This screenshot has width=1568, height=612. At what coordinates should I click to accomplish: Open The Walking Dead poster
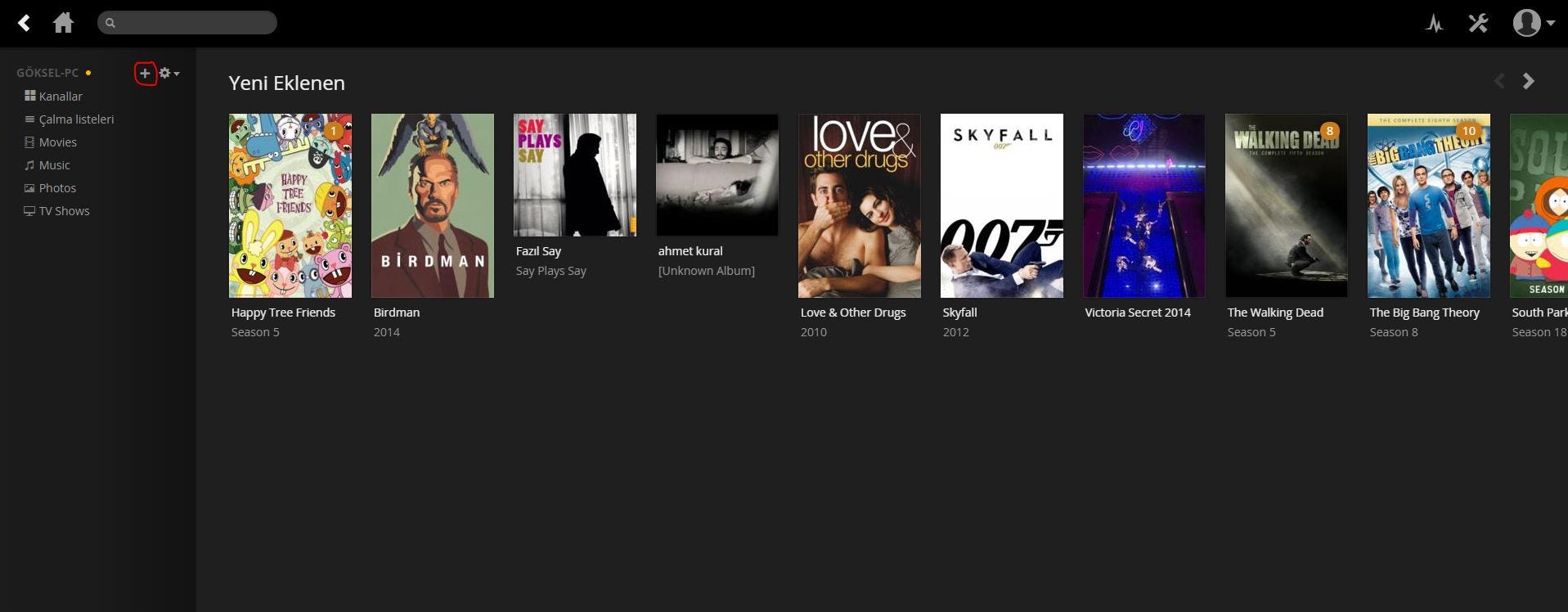[x=1287, y=205]
